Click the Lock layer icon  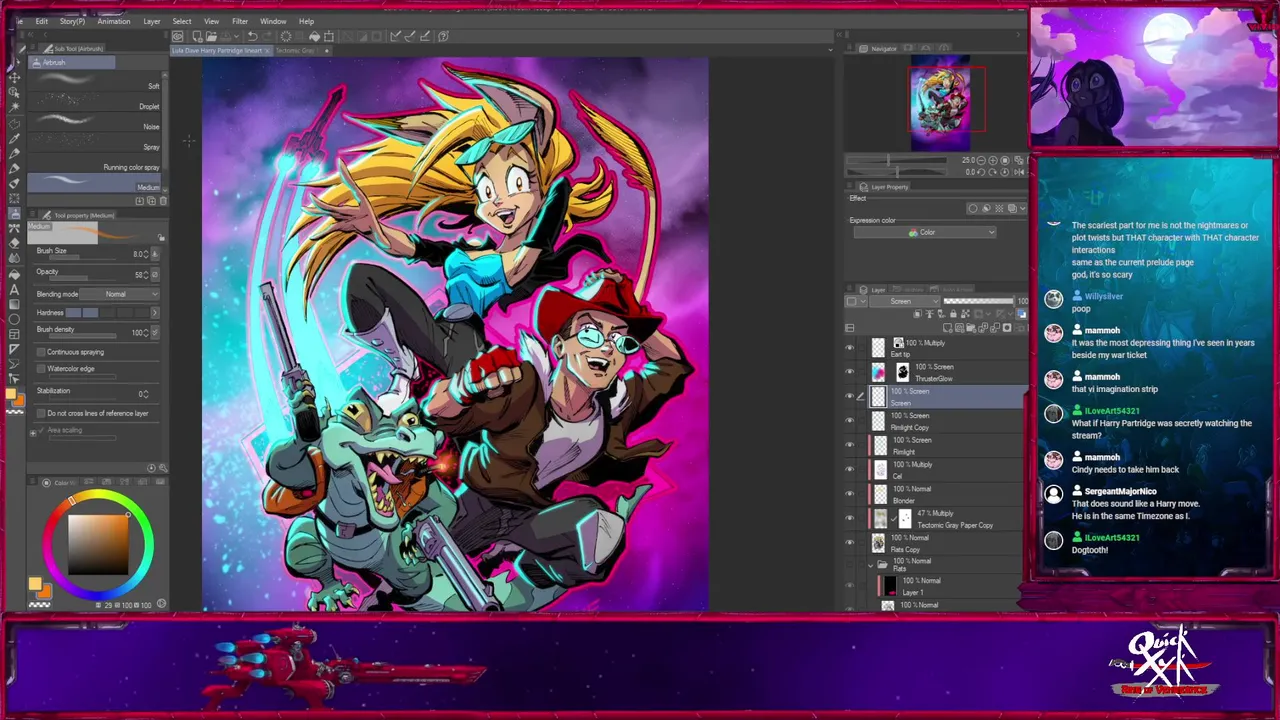pyautogui.click(x=953, y=313)
